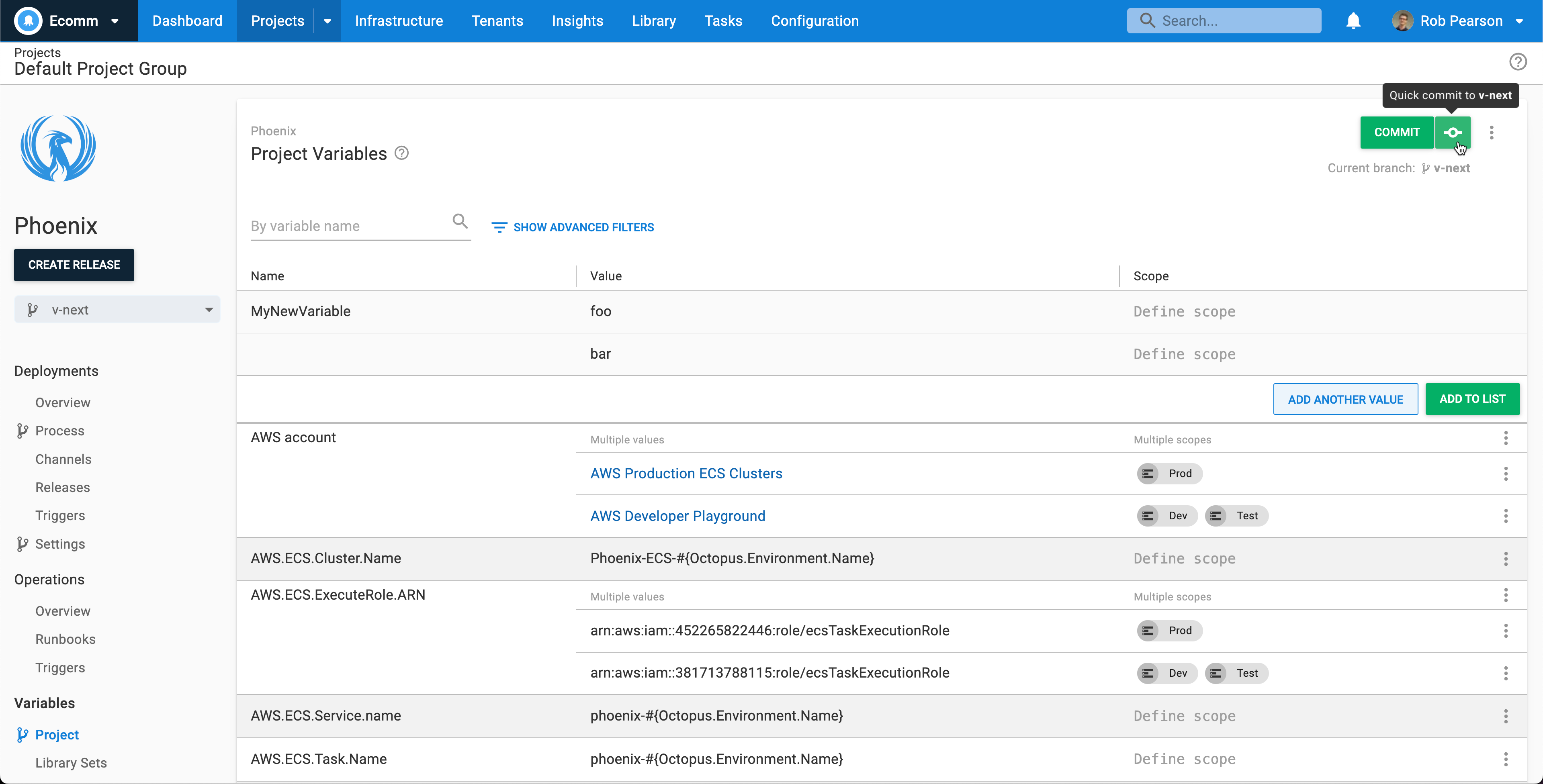Open the kebab menu on AWS.ECS.Cluster.Name row
Image resolution: width=1543 pixels, height=784 pixels.
tap(1505, 558)
